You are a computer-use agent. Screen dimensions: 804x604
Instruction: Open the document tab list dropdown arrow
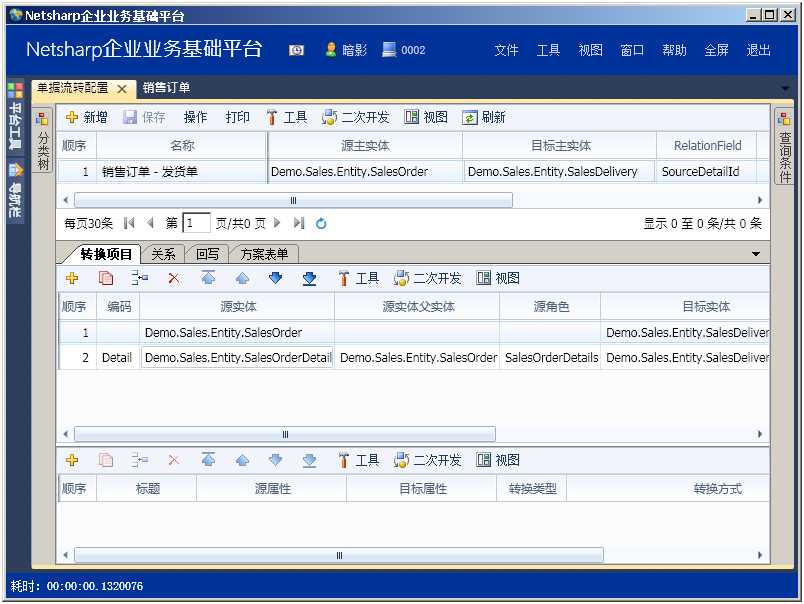point(785,89)
